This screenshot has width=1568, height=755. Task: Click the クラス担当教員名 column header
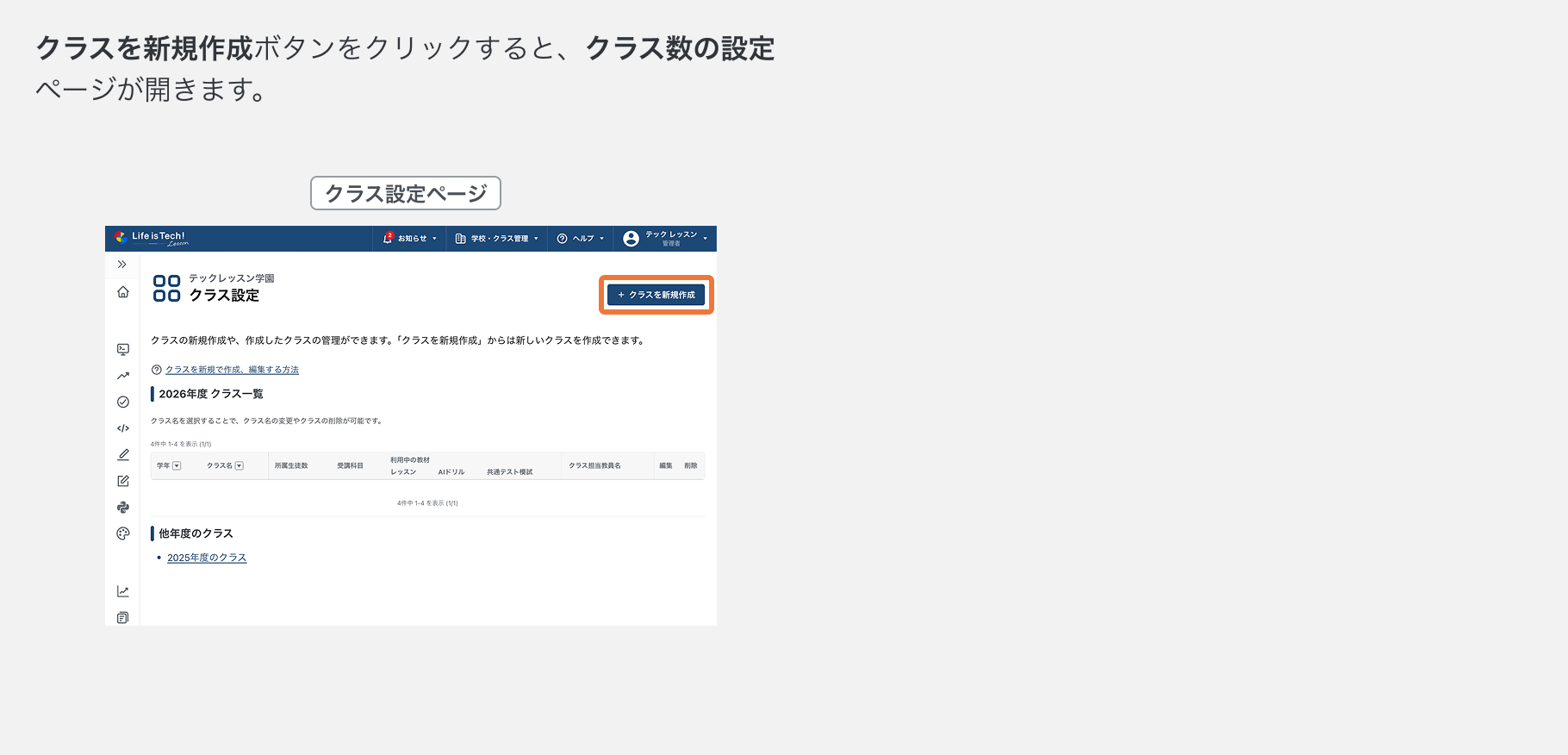(594, 465)
